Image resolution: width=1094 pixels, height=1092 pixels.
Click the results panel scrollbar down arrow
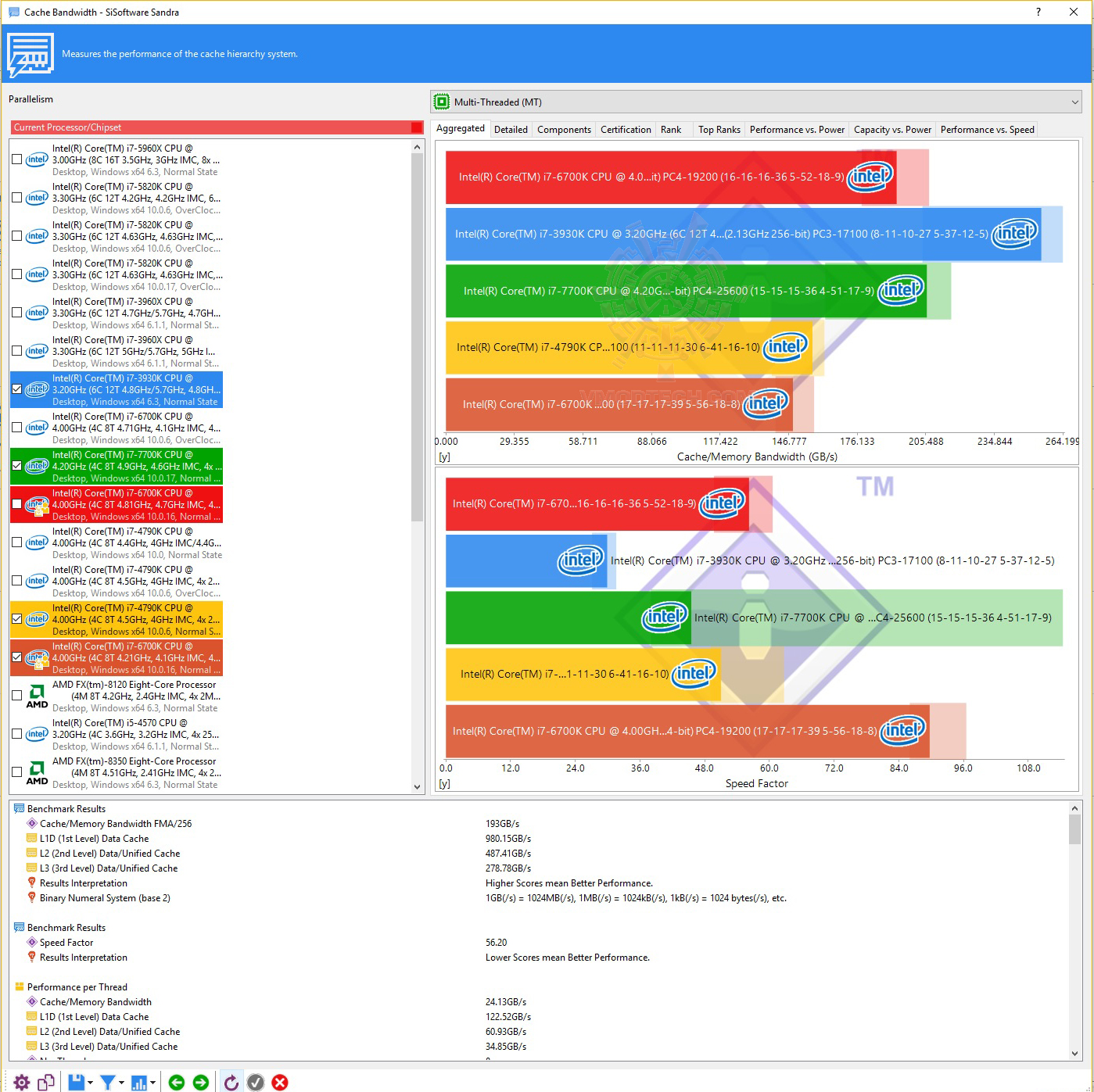click(x=1075, y=1054)
